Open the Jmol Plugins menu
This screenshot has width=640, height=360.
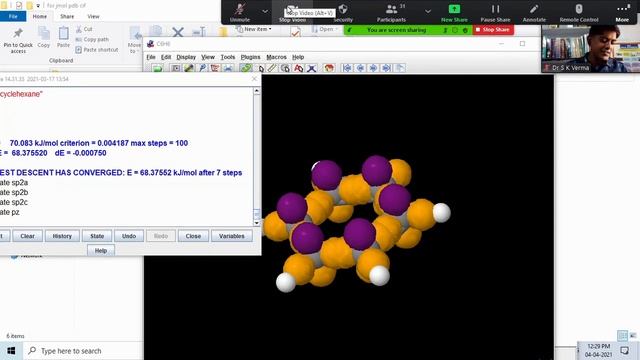[x=250, y=57]
